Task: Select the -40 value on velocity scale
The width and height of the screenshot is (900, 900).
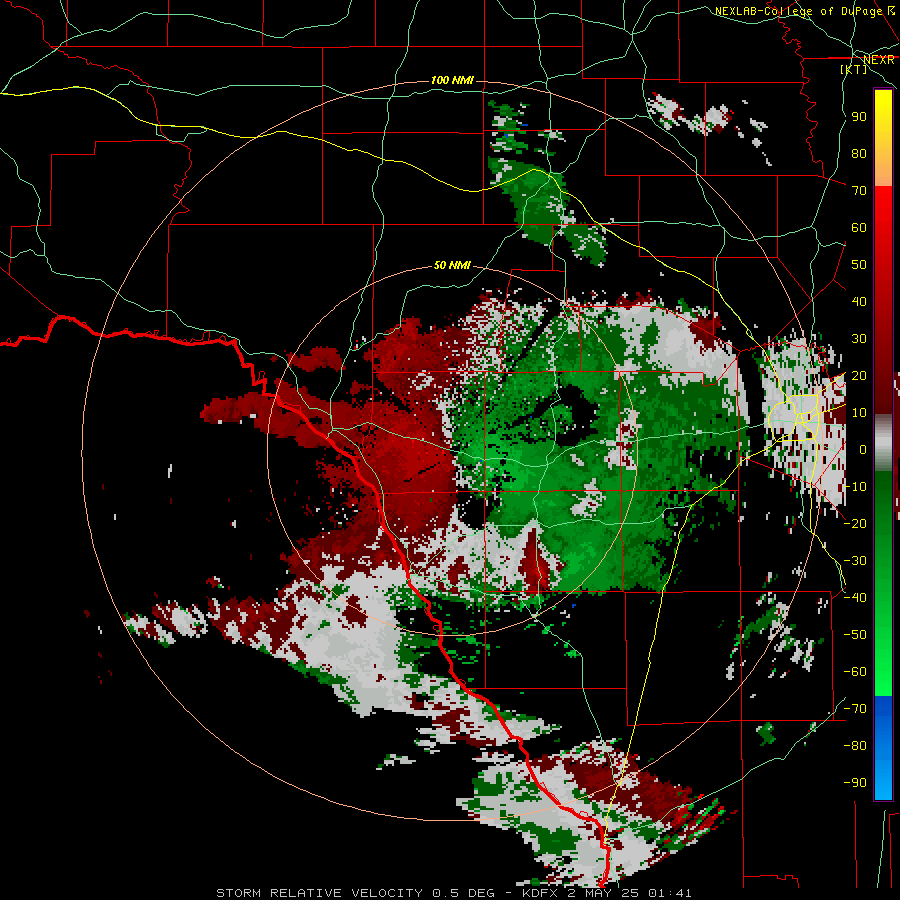Action: click(855, 598)
